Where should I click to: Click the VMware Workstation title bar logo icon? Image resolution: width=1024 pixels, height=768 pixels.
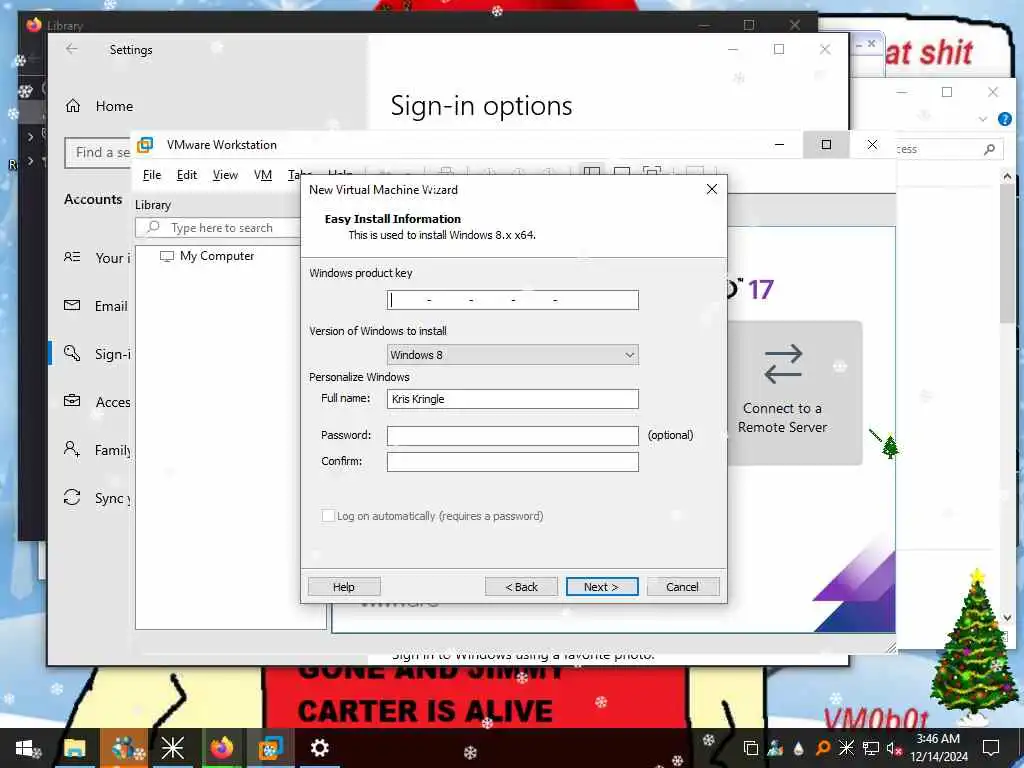click(145, 144)
